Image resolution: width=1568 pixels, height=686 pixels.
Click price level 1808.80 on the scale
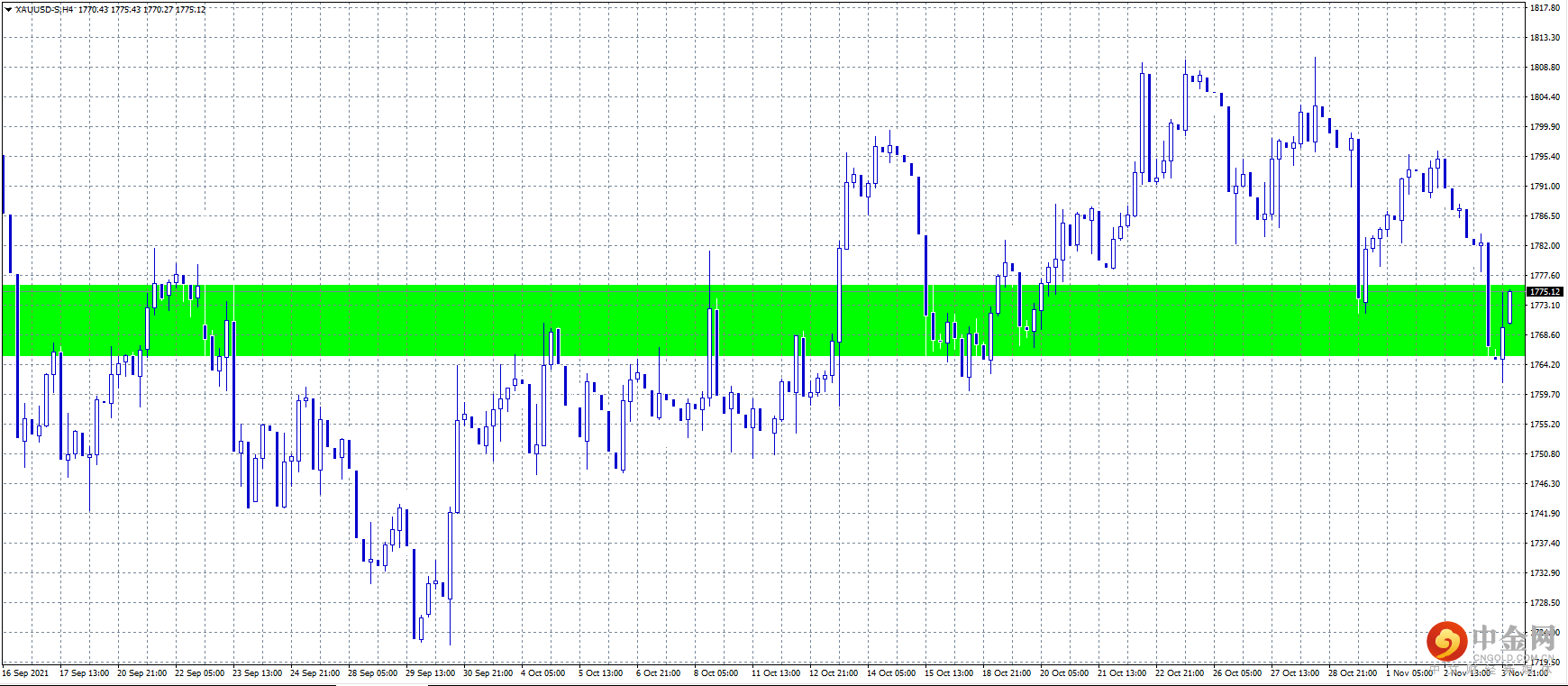click(1545, 68)
